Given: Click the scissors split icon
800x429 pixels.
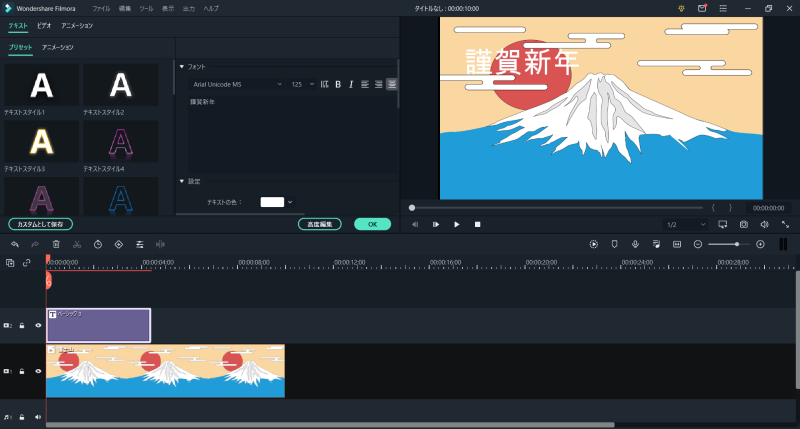Looking at the screenshot, I should [77, 244].
